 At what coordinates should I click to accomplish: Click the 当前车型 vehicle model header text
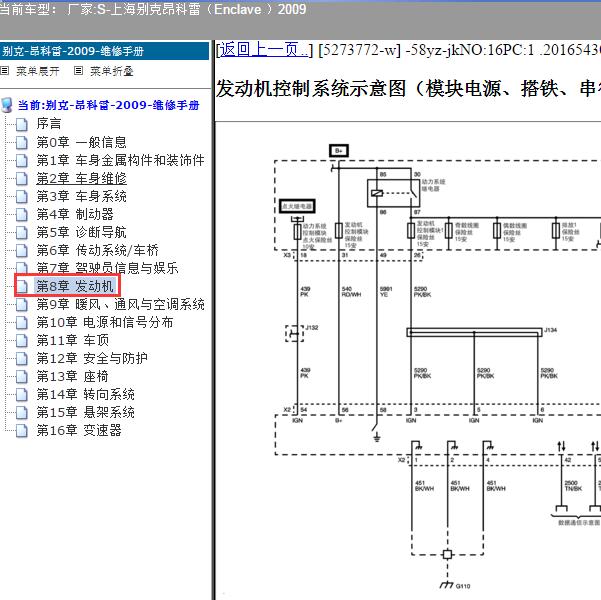[x=153, y=9]
